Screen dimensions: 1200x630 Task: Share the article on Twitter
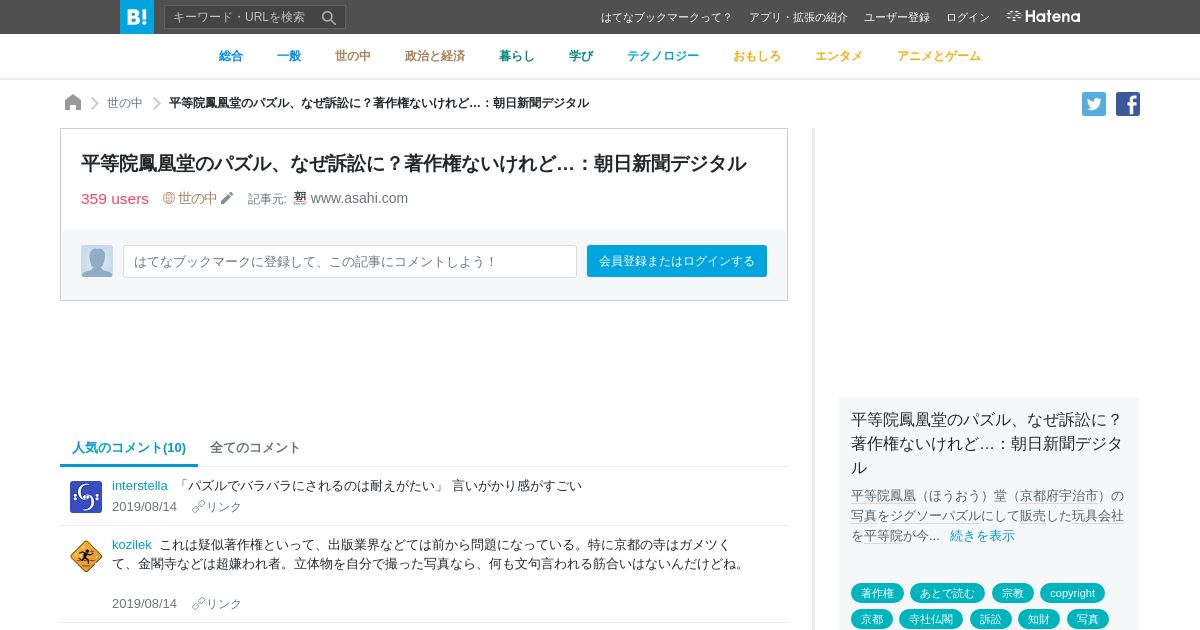1094,104
